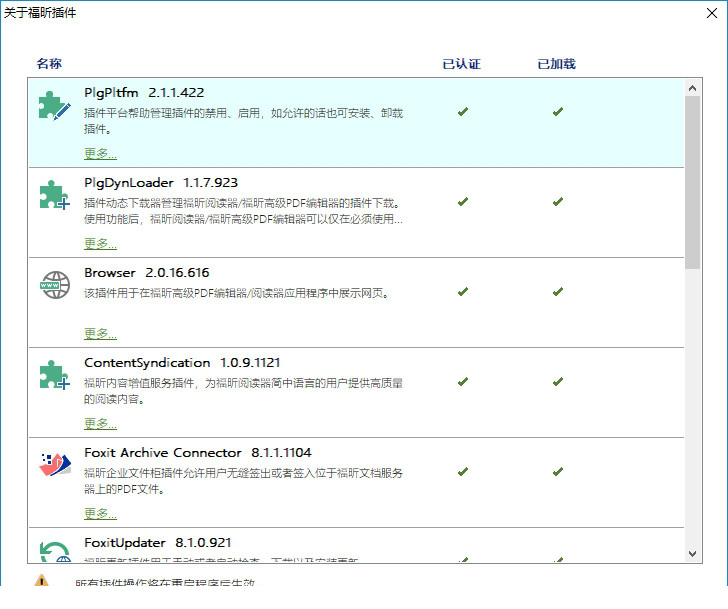Screen dimensions: 728x609
Task: Click the ContentSyndication description text
Action: [243, 391]
